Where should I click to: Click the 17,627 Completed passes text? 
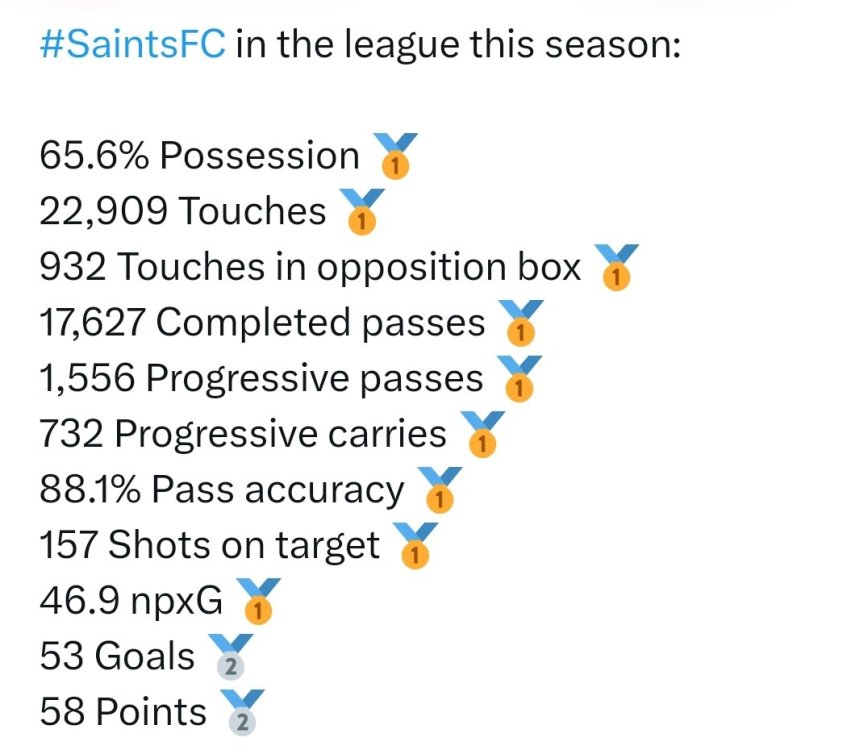262,323
